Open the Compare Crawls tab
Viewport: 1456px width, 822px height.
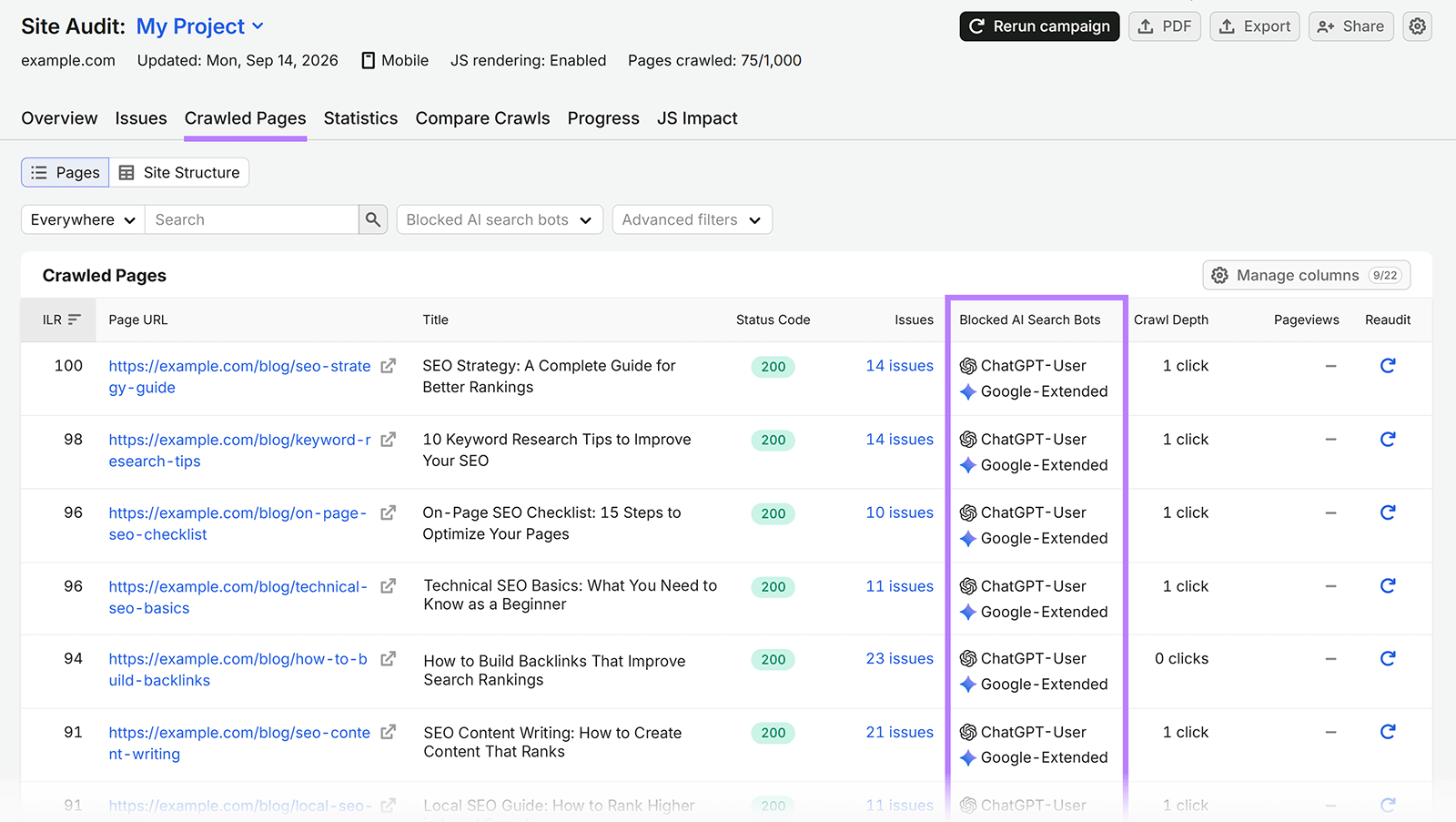(x=482, y=118)
